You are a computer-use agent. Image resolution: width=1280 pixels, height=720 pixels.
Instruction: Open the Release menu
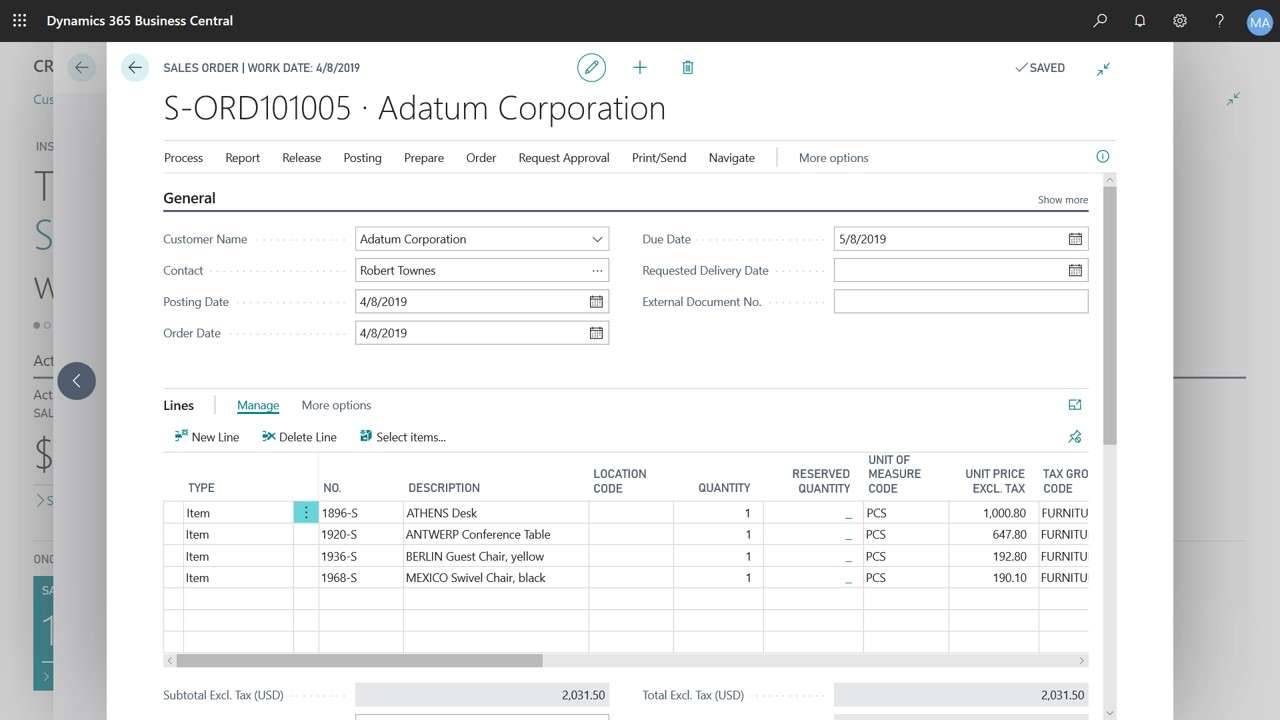[302, 158]
